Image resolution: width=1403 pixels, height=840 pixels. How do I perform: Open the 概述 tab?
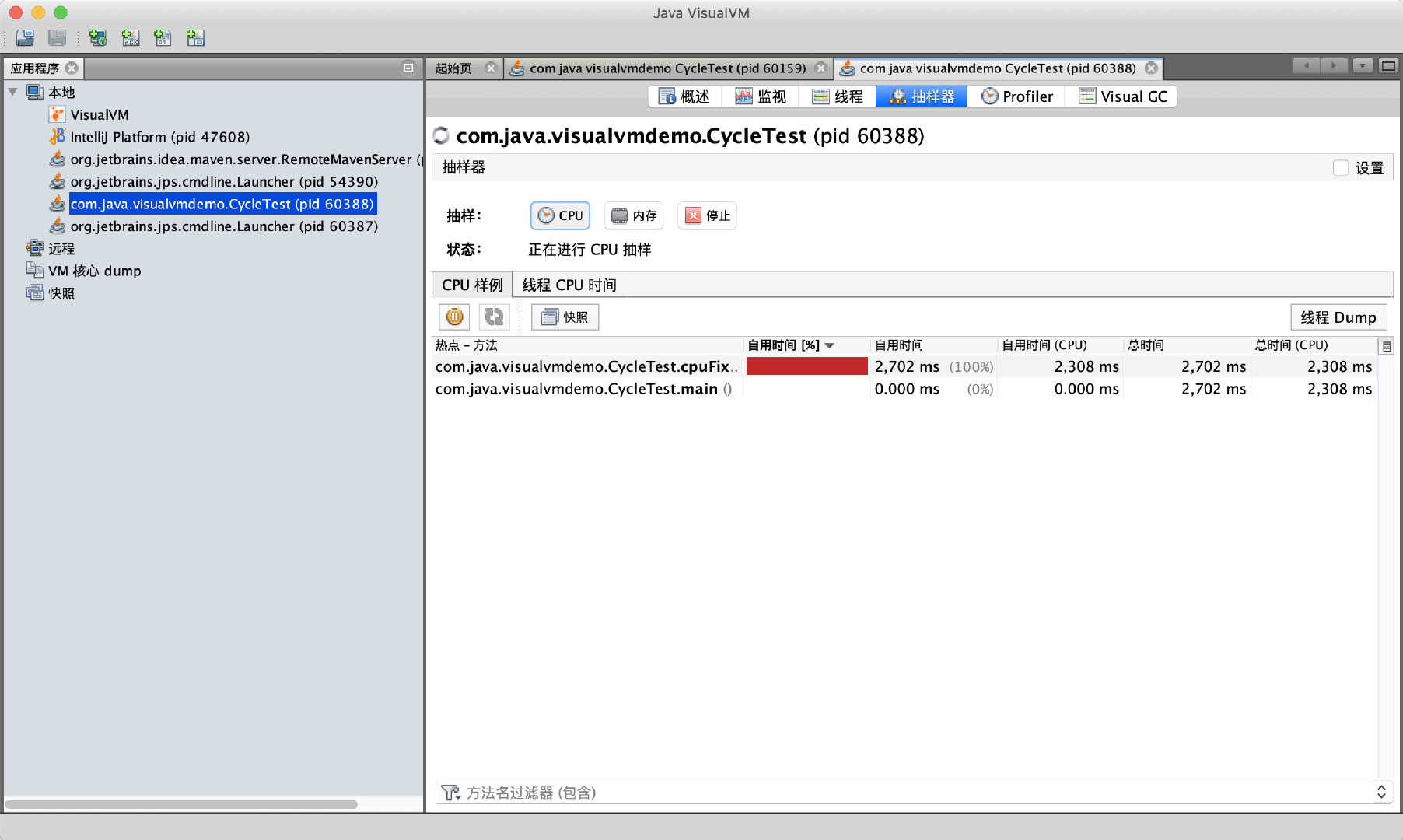click(x=684, y=96)
